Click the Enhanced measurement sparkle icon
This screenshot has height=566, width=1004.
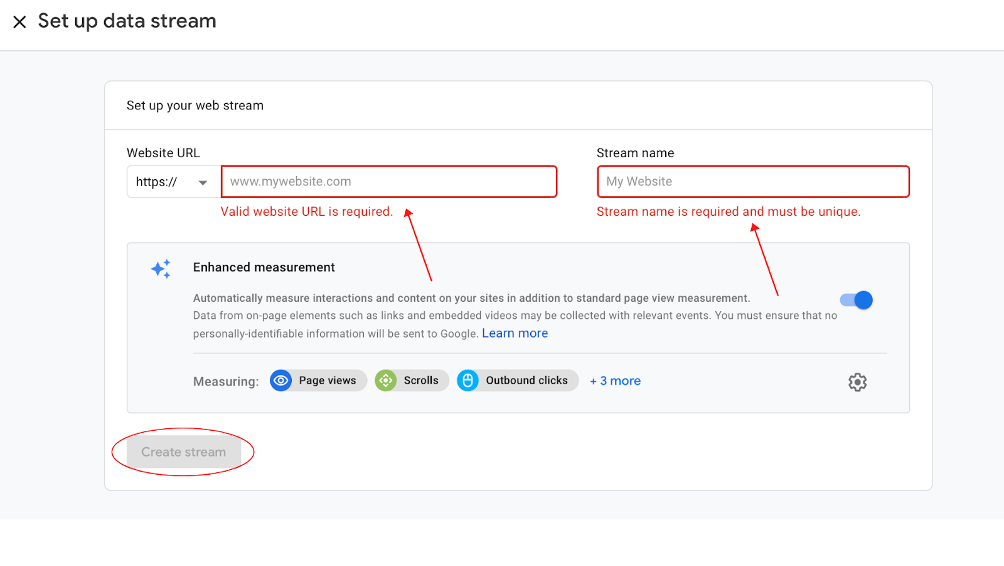pyautogui.click(x=161, y=269)
